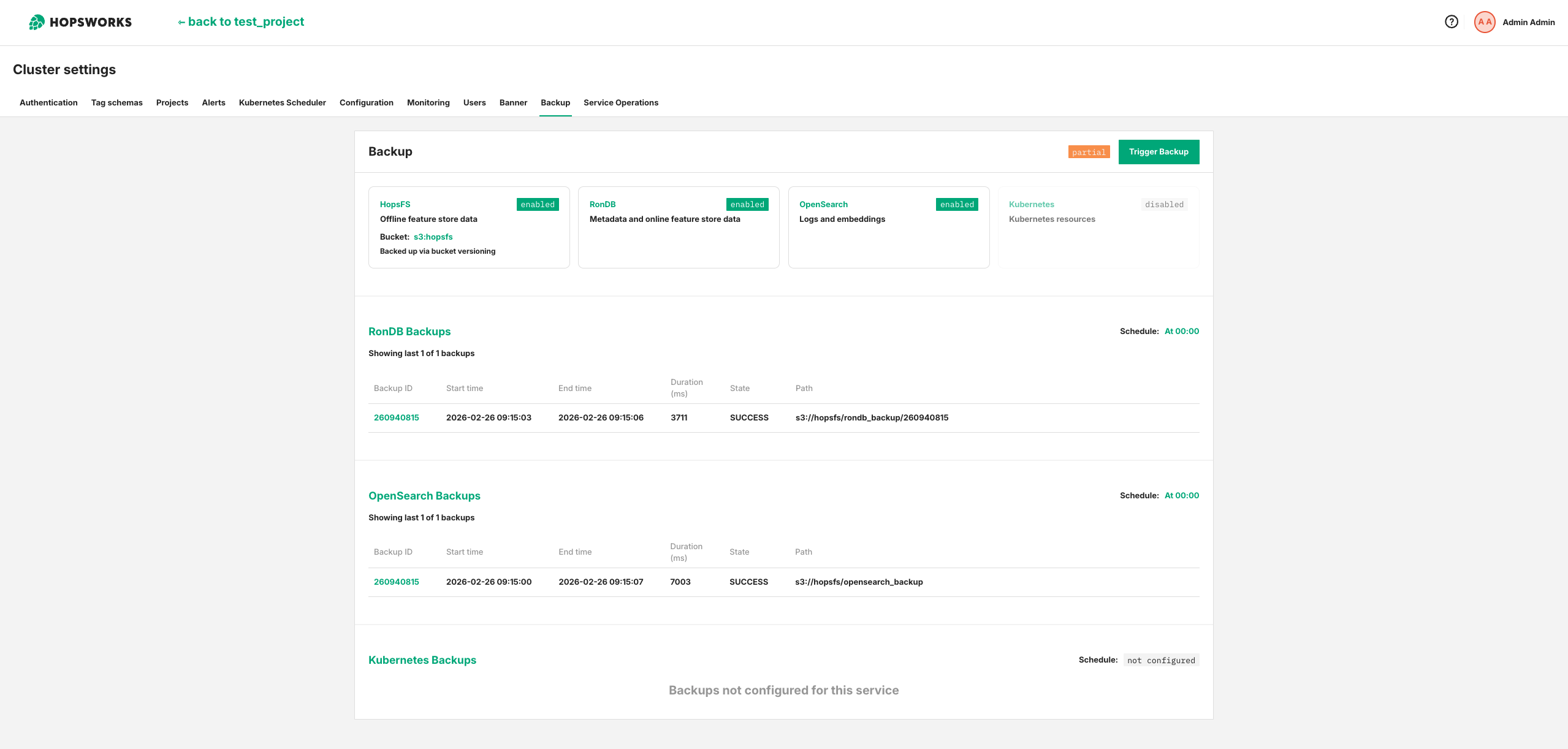Click Metadata and online feature store data

tap(664, 219)
